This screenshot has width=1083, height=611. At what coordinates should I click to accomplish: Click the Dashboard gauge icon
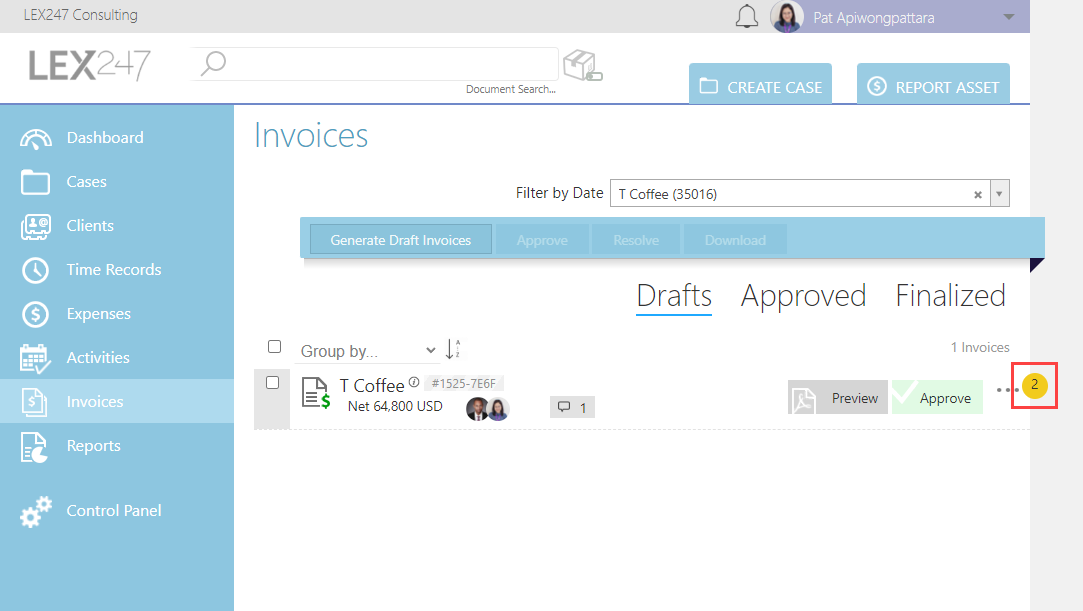[x=35, y=139]
